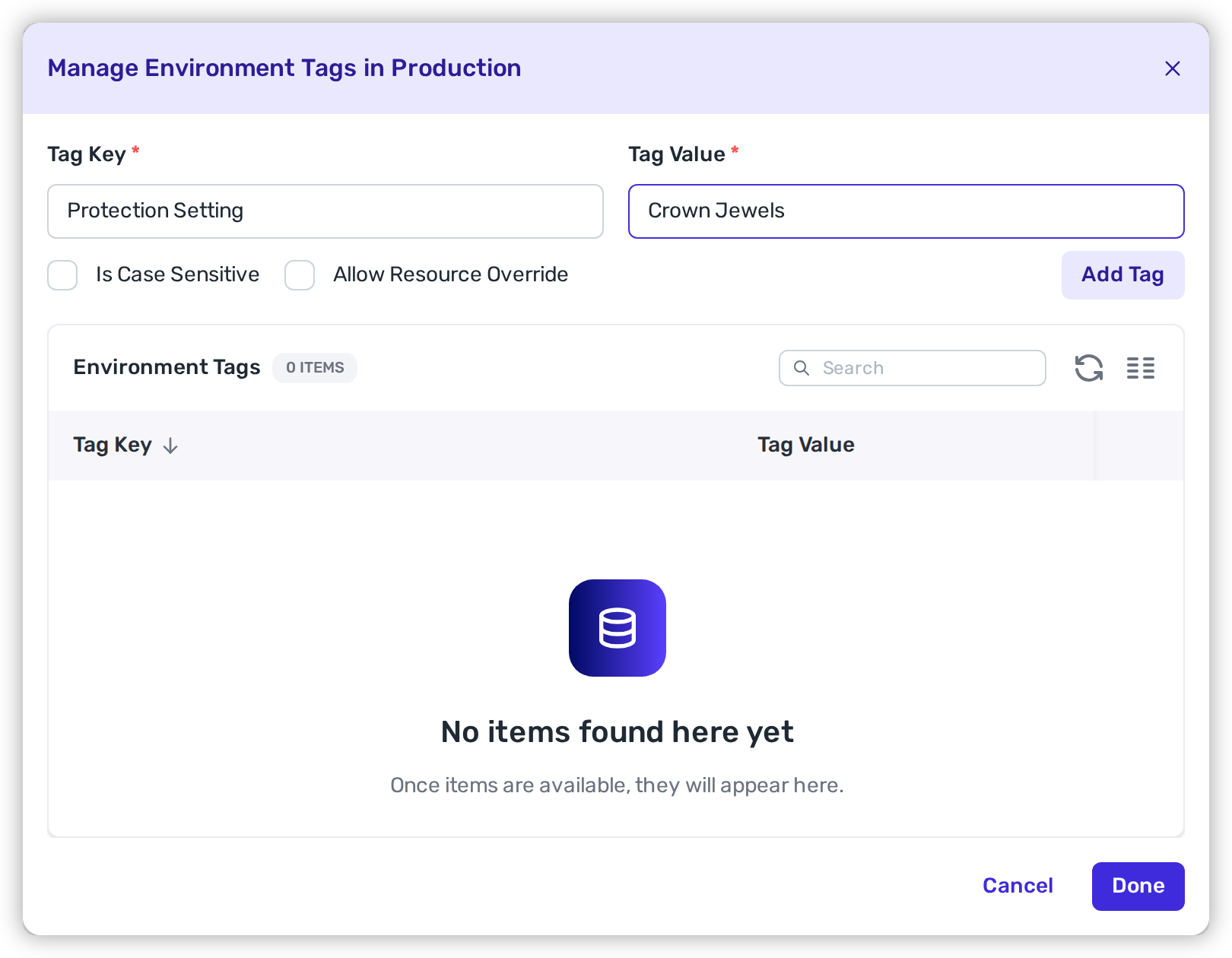The width and height of the screenshot is (1232, 958).
Task: Click the refresh icon for Environment Tags
Action: [x=1088, y=368]
